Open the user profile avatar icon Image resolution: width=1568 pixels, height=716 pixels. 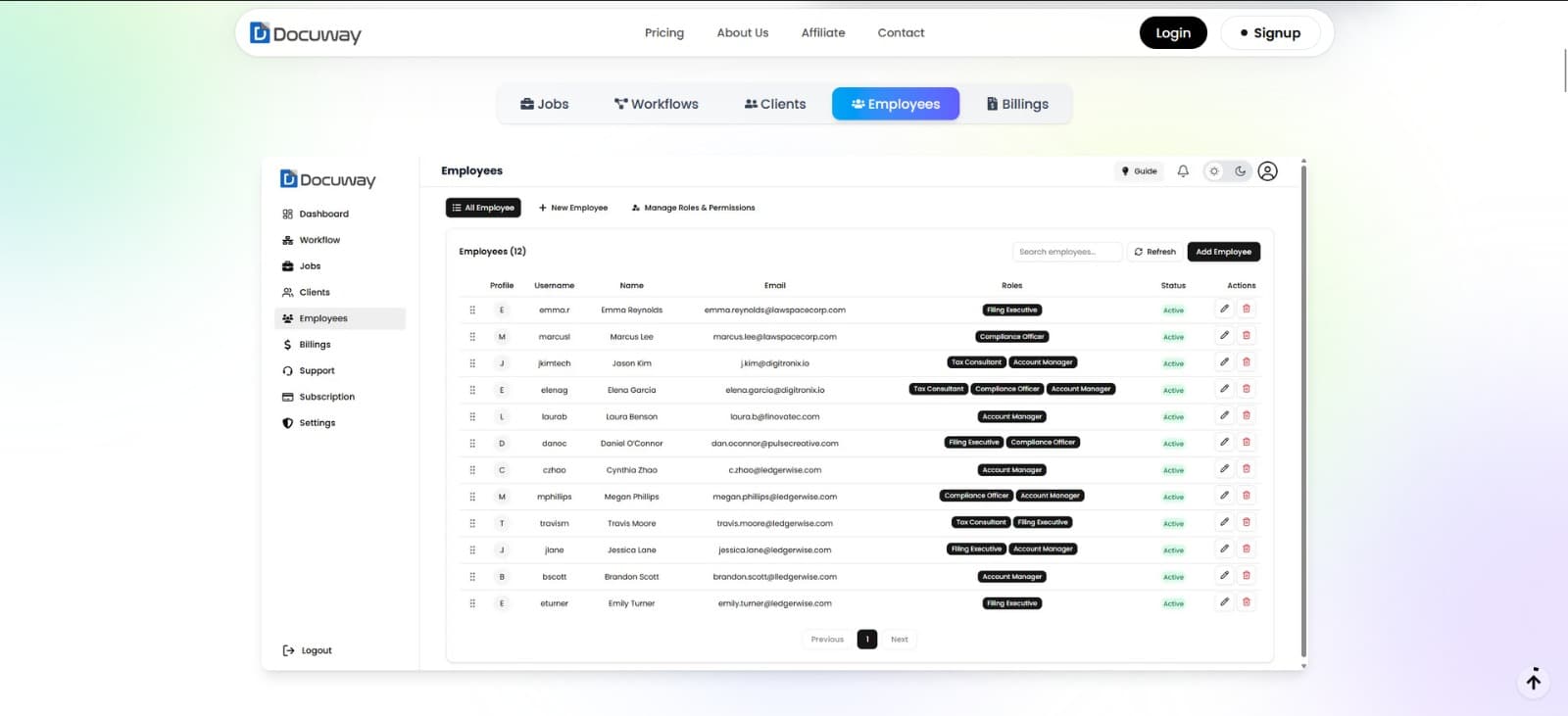1267,171
